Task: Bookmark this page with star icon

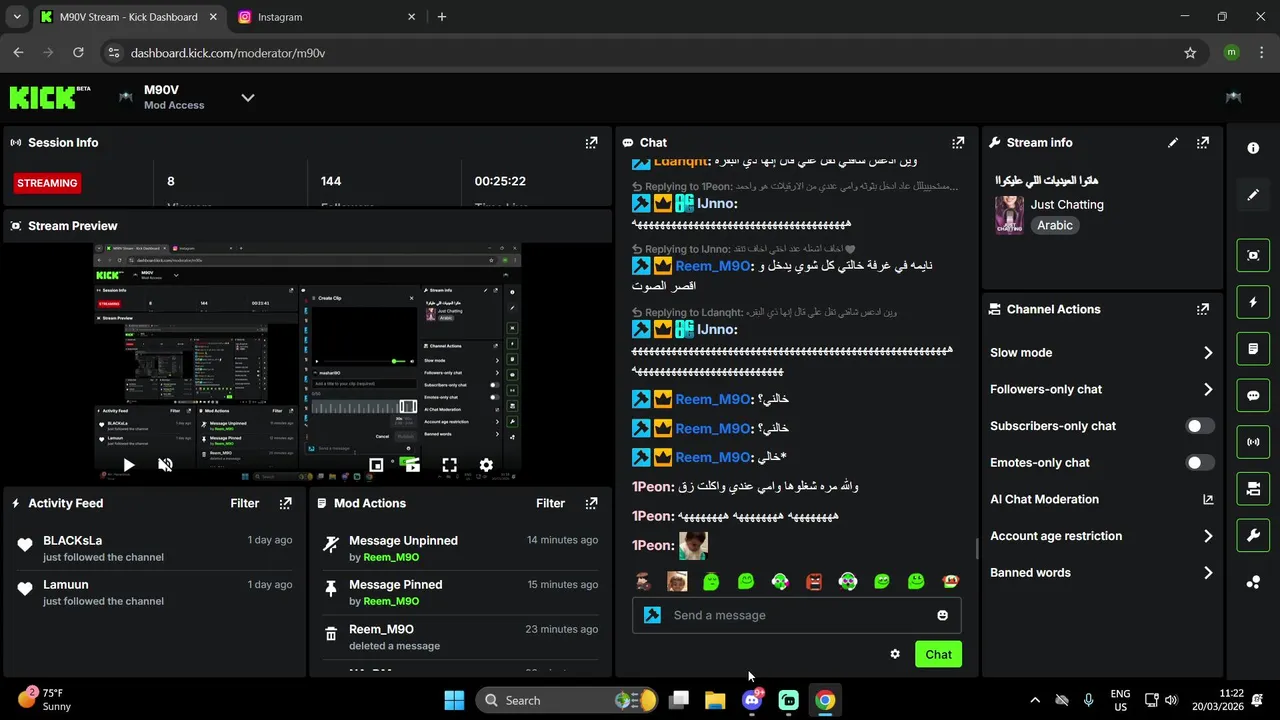Action: [x=1190, y=53]
